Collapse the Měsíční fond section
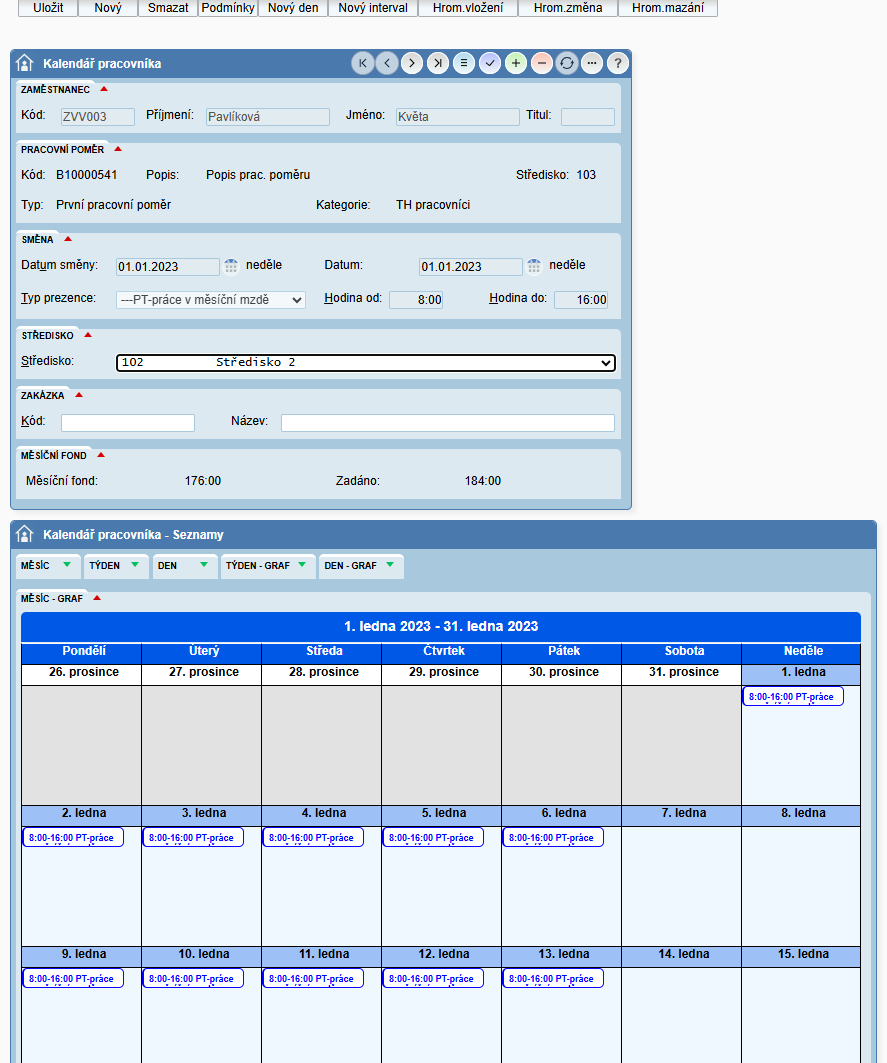This screenshot has width=887, height=1063. tap(101, 455)
